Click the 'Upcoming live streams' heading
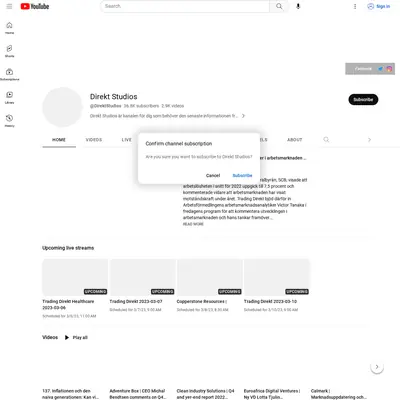 (x=68, y=248)
